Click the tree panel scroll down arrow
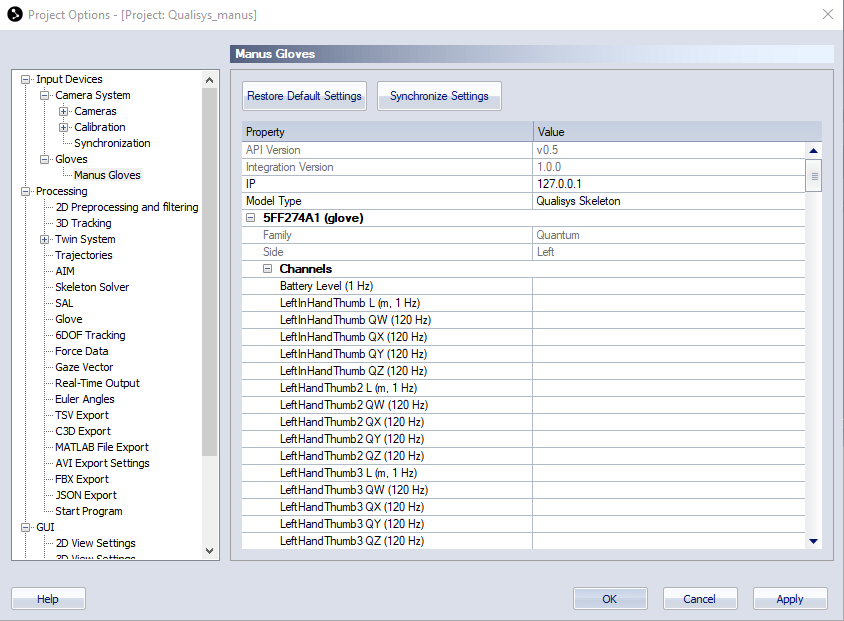Viewport: 844px width, 621px height. (209, 550)
